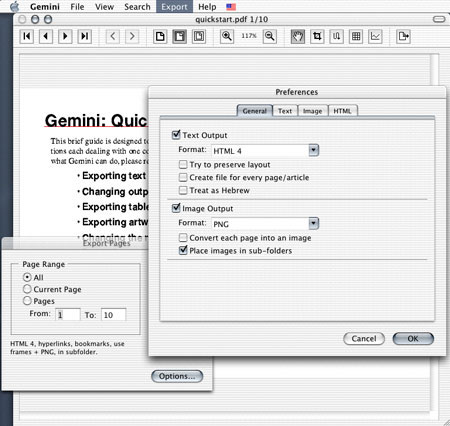This screenshot has width=450, height=426.
Task: Uncheck the Image Output checkbox
Action: [x=176, y=208]
